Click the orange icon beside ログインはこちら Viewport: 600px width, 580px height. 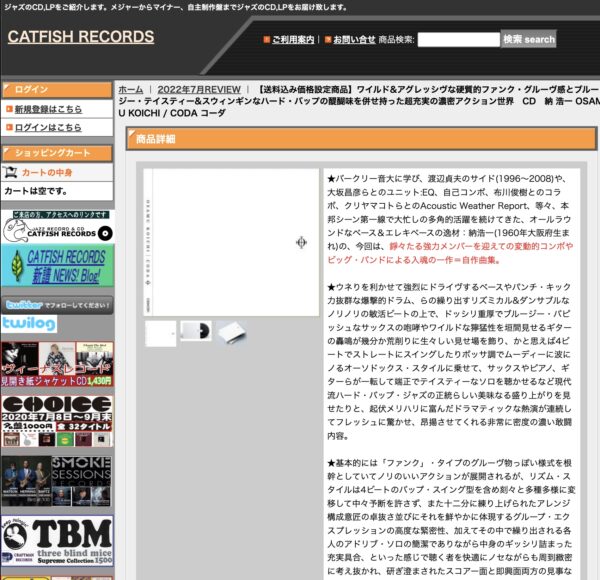coord(9,127)
